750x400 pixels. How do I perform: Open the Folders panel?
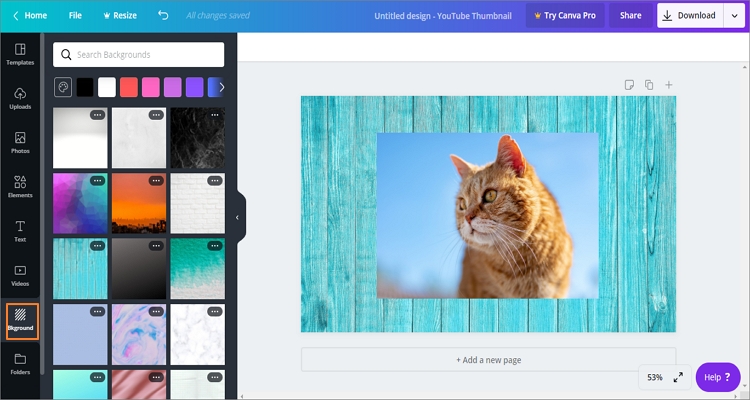click(20, 364)
